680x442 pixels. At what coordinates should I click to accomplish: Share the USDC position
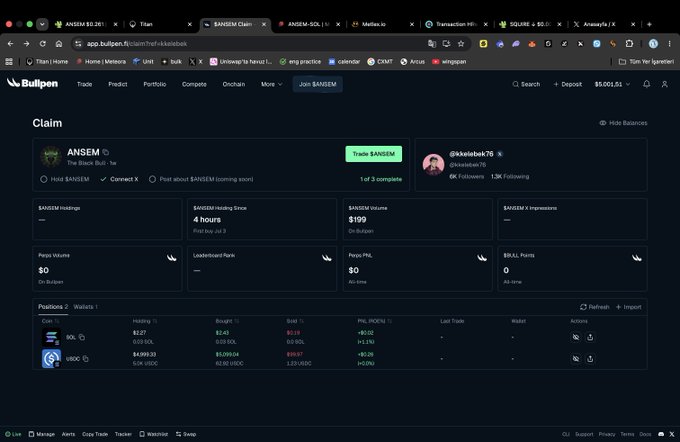pos(590,359)
